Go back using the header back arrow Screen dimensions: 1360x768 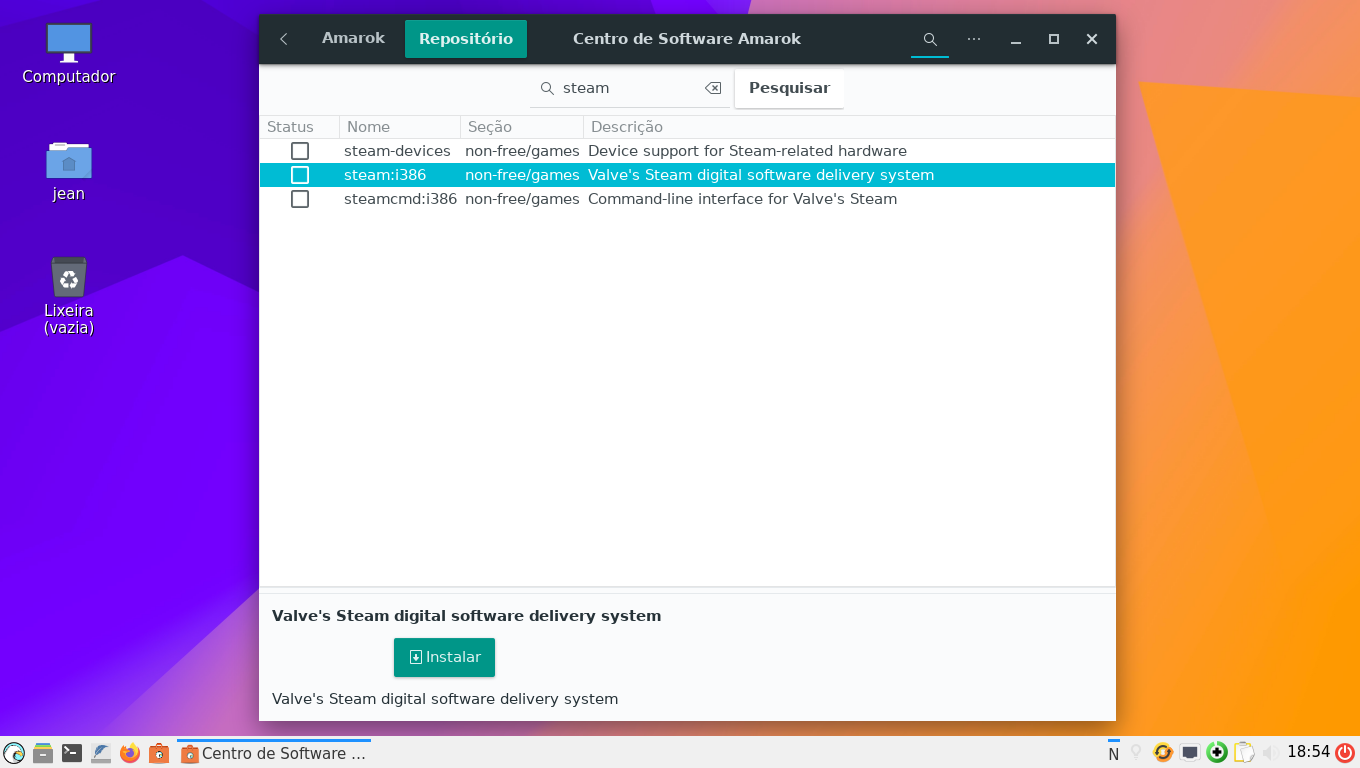coord(284,39)
